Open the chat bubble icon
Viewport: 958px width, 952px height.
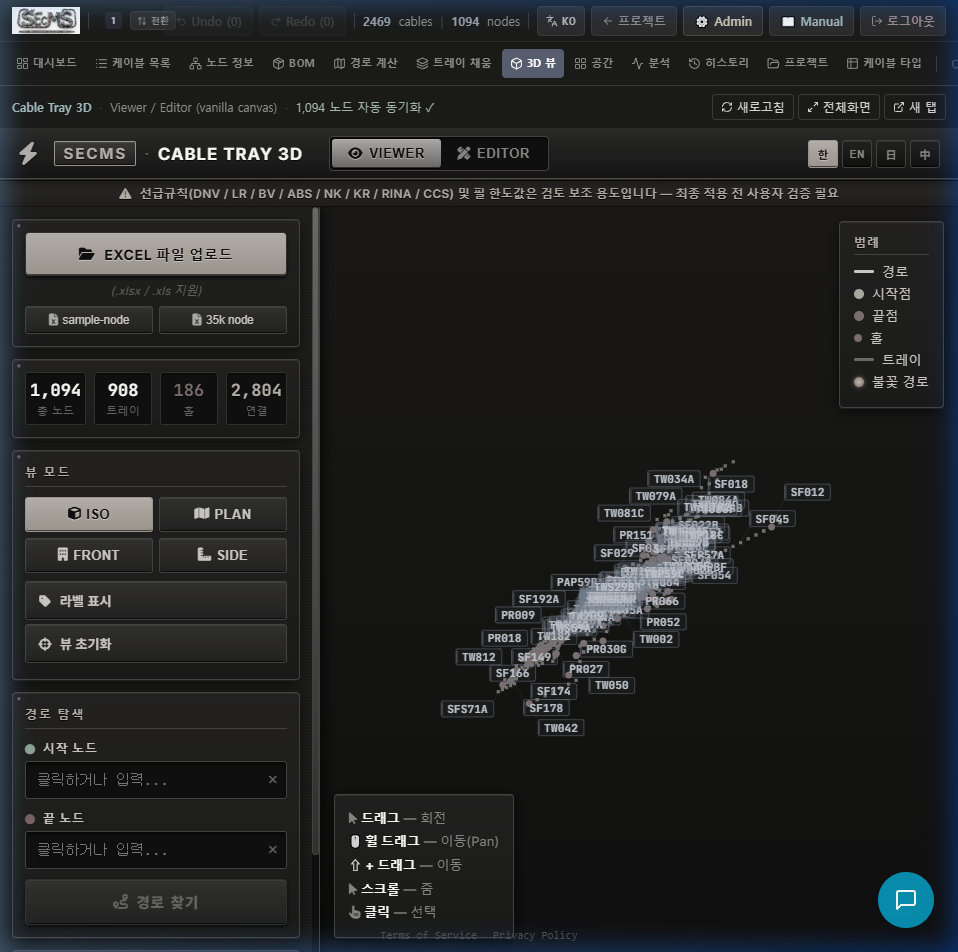click(x=905, y=899)
